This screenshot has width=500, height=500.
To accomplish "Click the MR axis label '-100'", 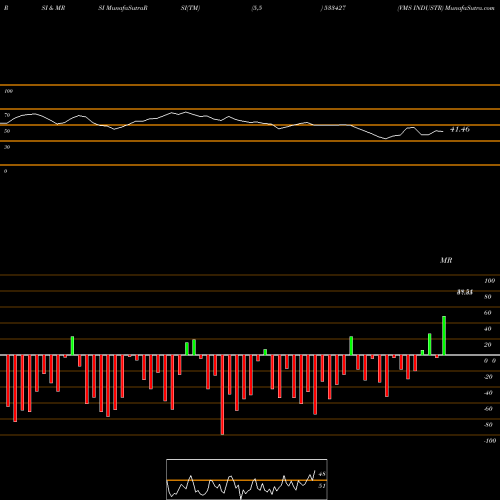I will click(490, 441).
